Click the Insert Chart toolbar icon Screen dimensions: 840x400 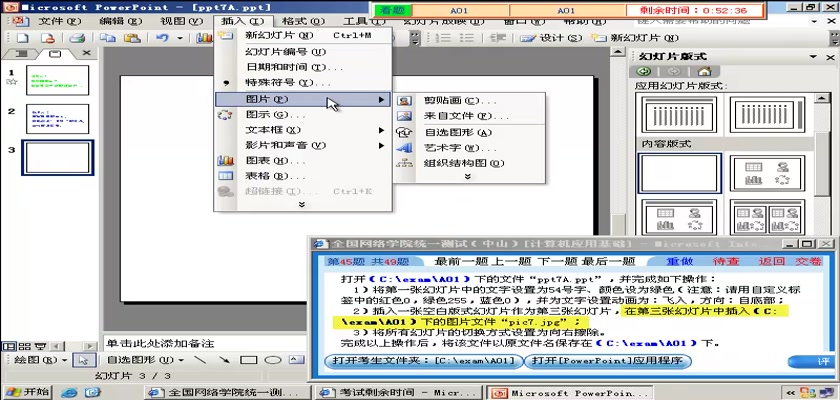204,38
